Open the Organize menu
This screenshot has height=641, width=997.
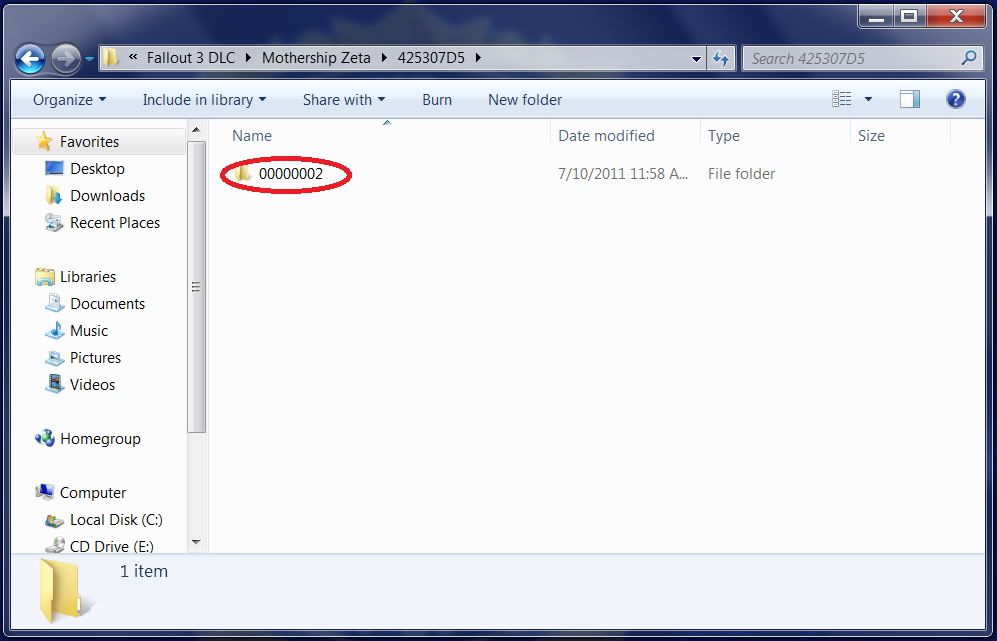point(69,100)
